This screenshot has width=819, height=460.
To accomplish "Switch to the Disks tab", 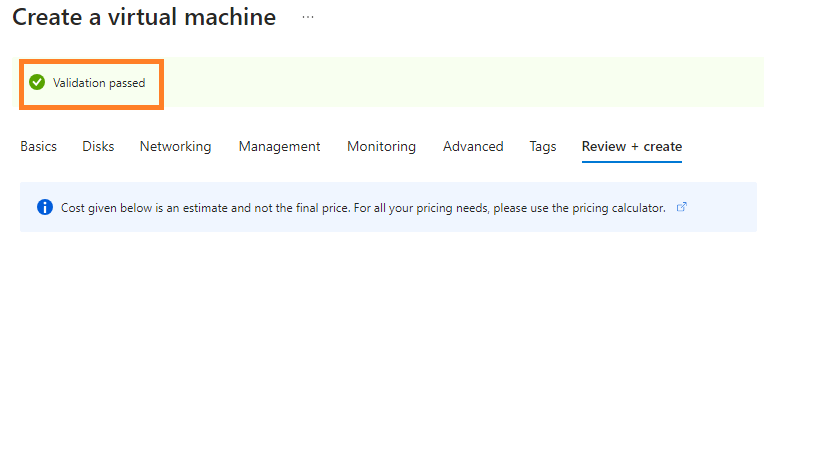I will pos(98,147).
